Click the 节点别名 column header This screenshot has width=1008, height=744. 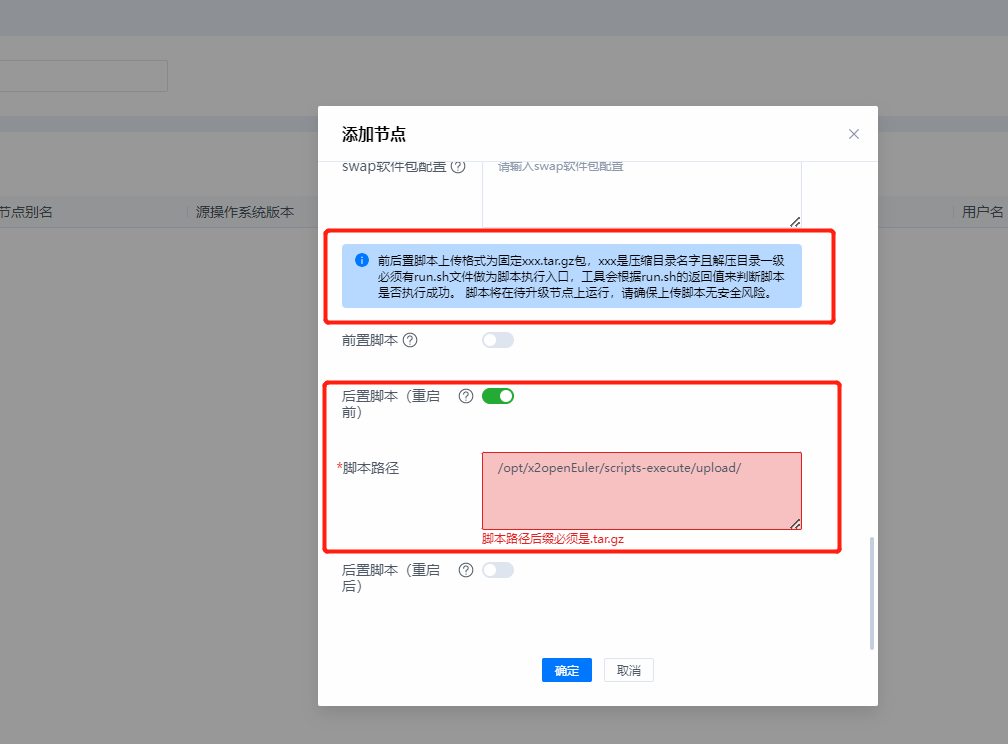point(26,212)
